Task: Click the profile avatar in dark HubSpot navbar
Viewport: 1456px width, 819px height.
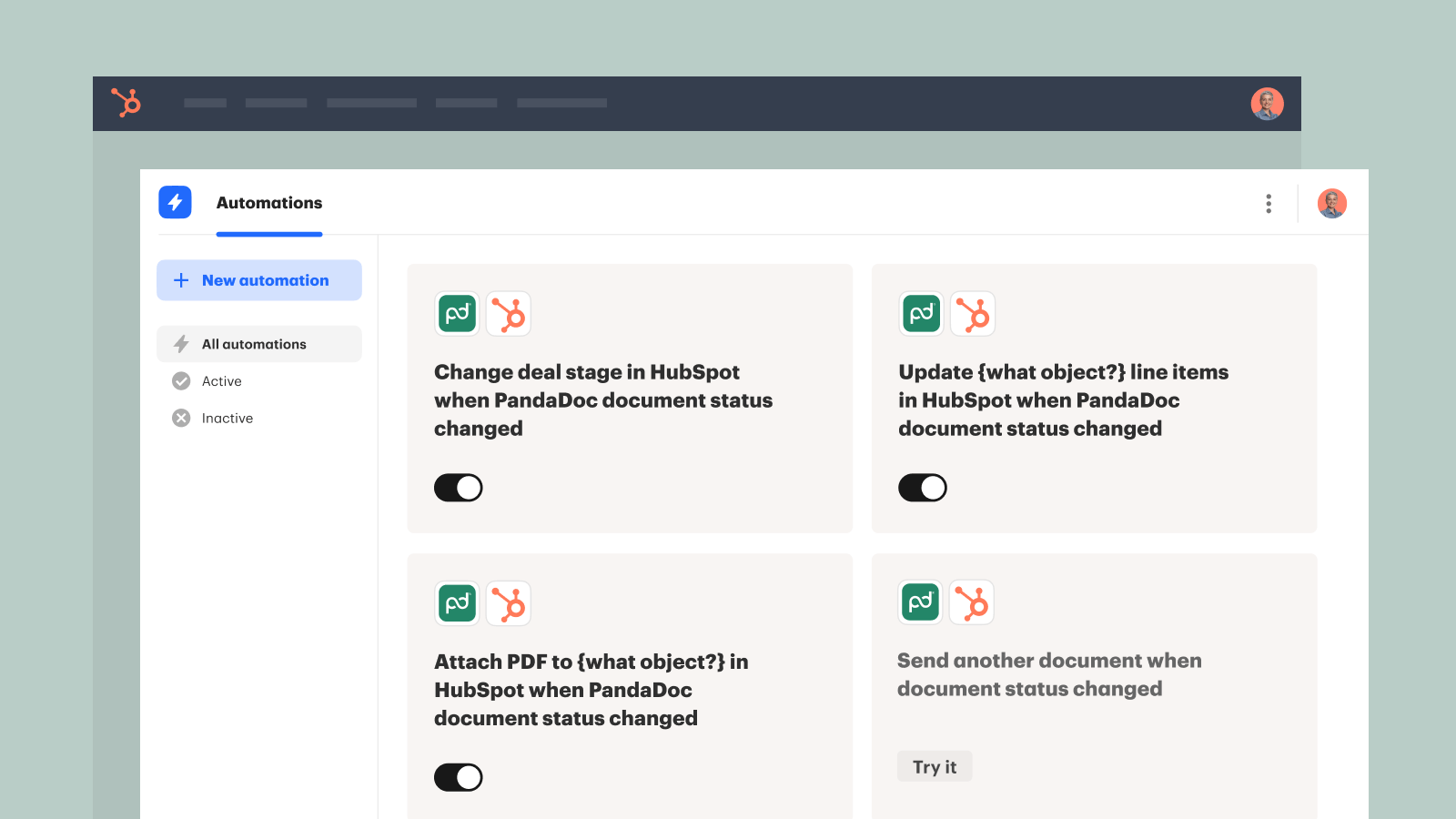Action: click(x=1267, y=104)
